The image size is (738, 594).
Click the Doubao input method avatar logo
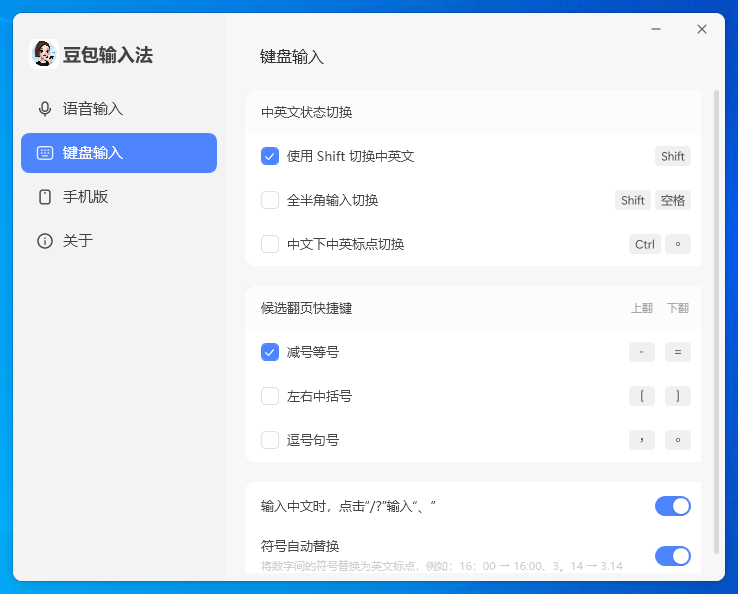point(44,54)
